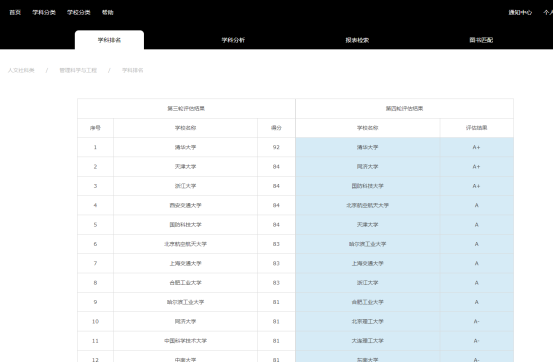This screenshot has width=554, height=363.
Task: Select 国防科技大学 in the fourth-round column
Action: click(x=367, y=186)
